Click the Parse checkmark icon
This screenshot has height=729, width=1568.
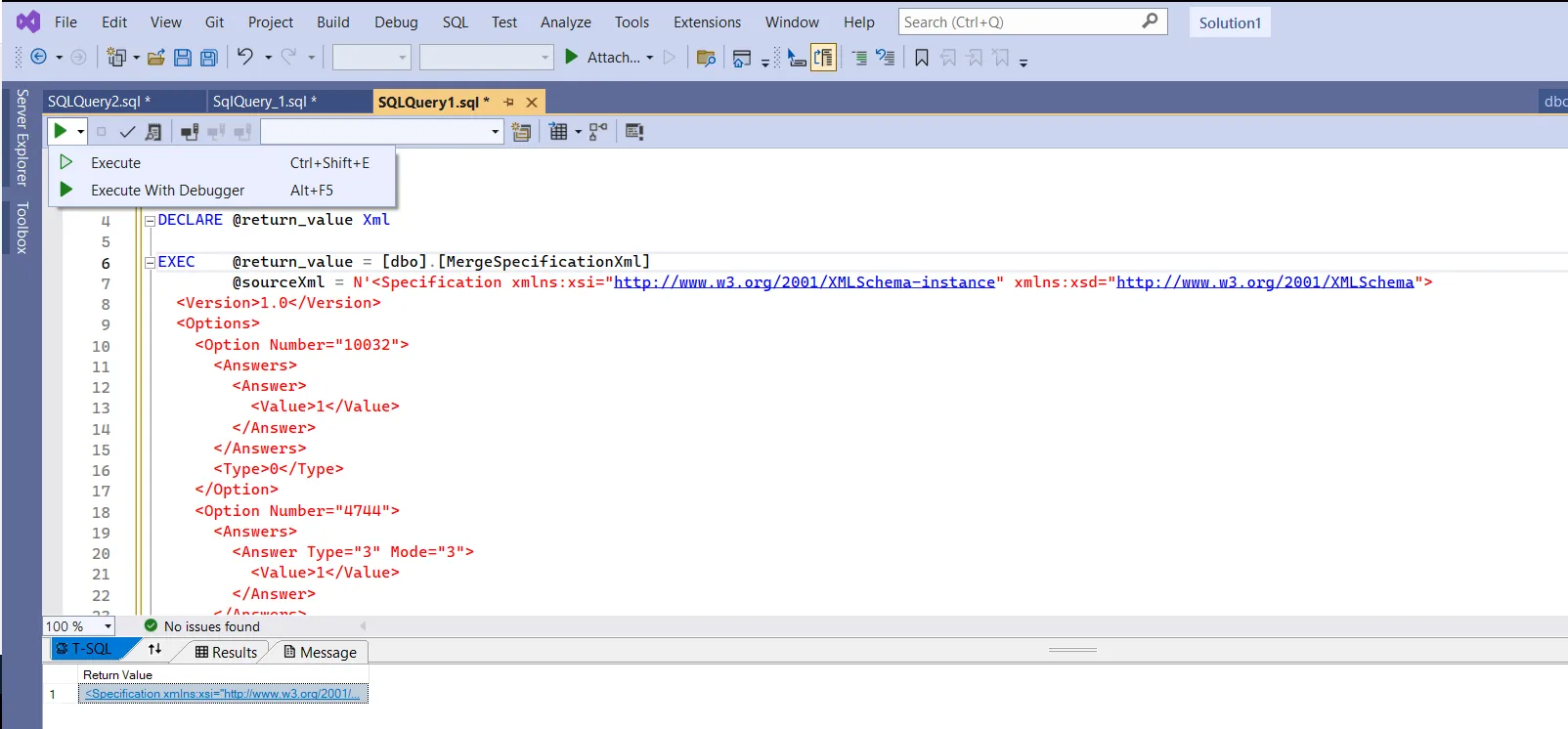tap(127, 131)
